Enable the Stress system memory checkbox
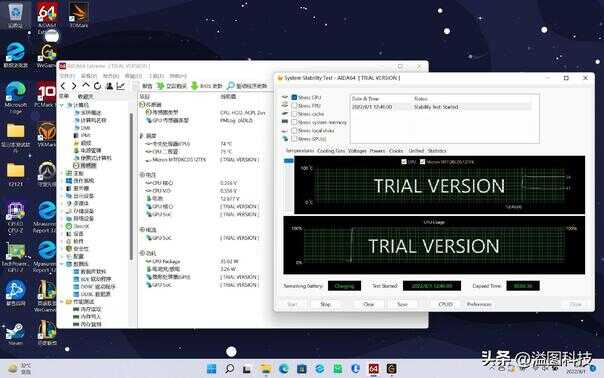 (294, 122)
